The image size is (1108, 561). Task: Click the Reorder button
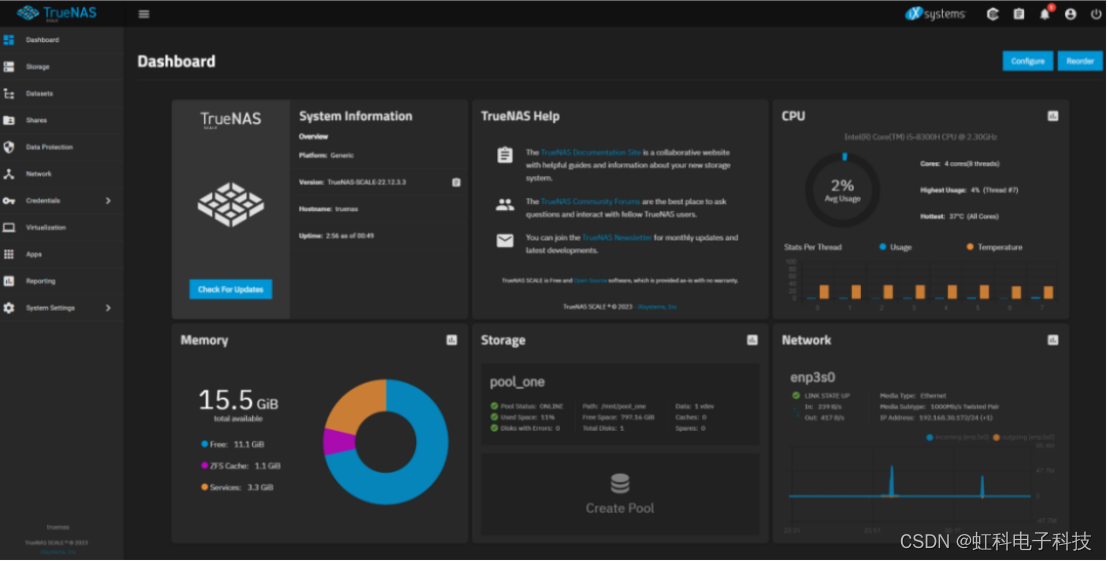pyautogui.click(x=1080, y=61)
